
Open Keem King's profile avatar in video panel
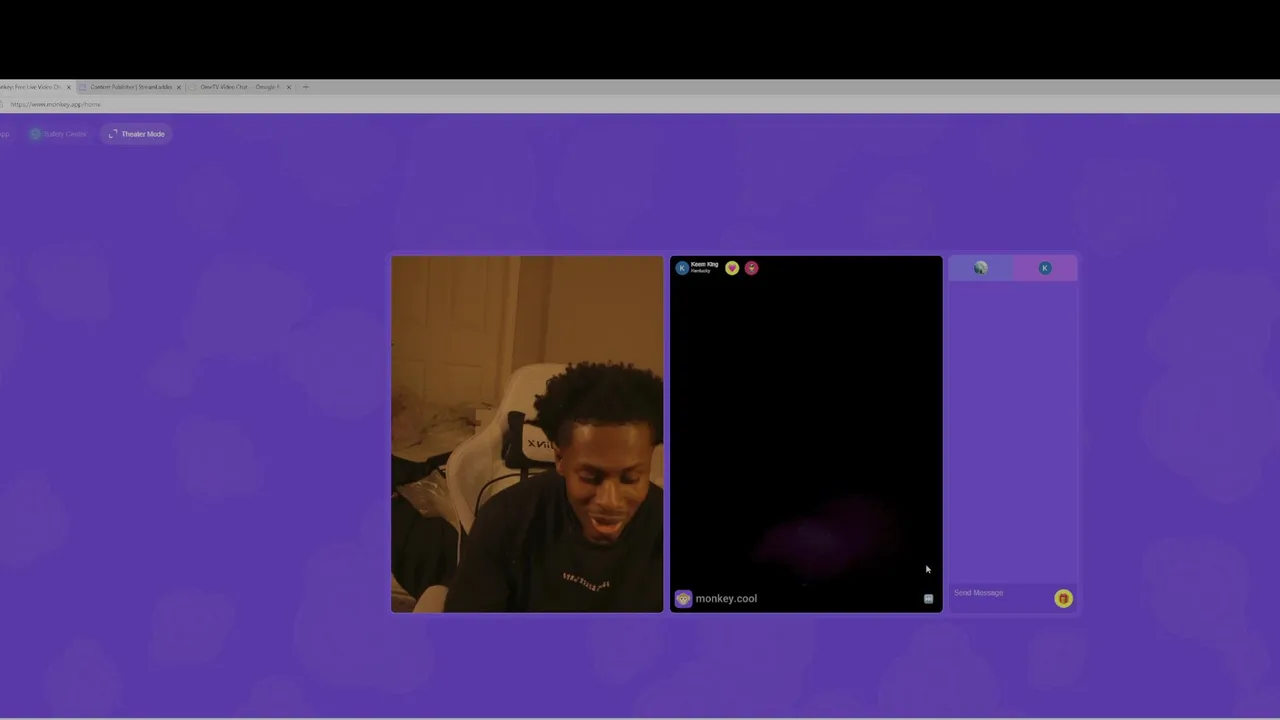682,268
